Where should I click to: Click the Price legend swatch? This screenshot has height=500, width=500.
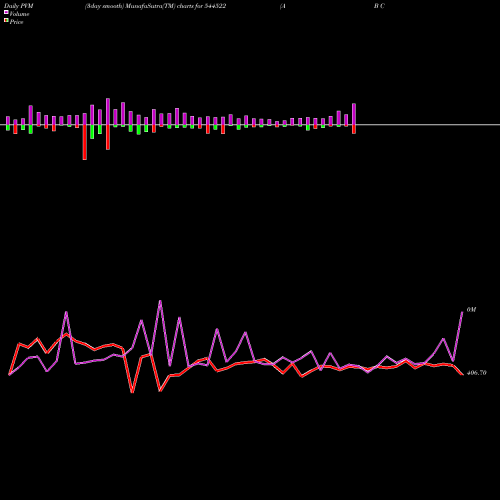[x=6, y=21]
